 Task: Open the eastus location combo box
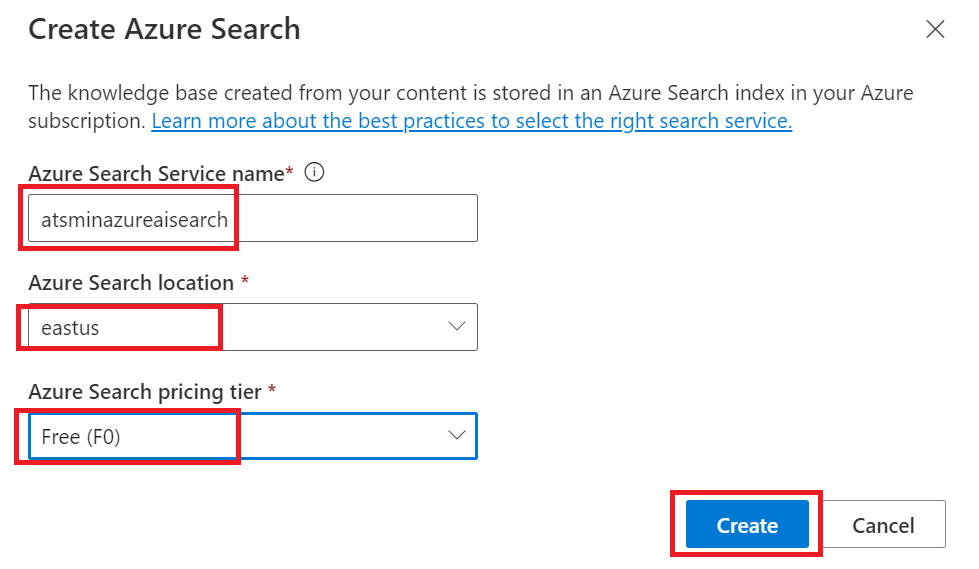pyautogui.click(x=253, y=327)
